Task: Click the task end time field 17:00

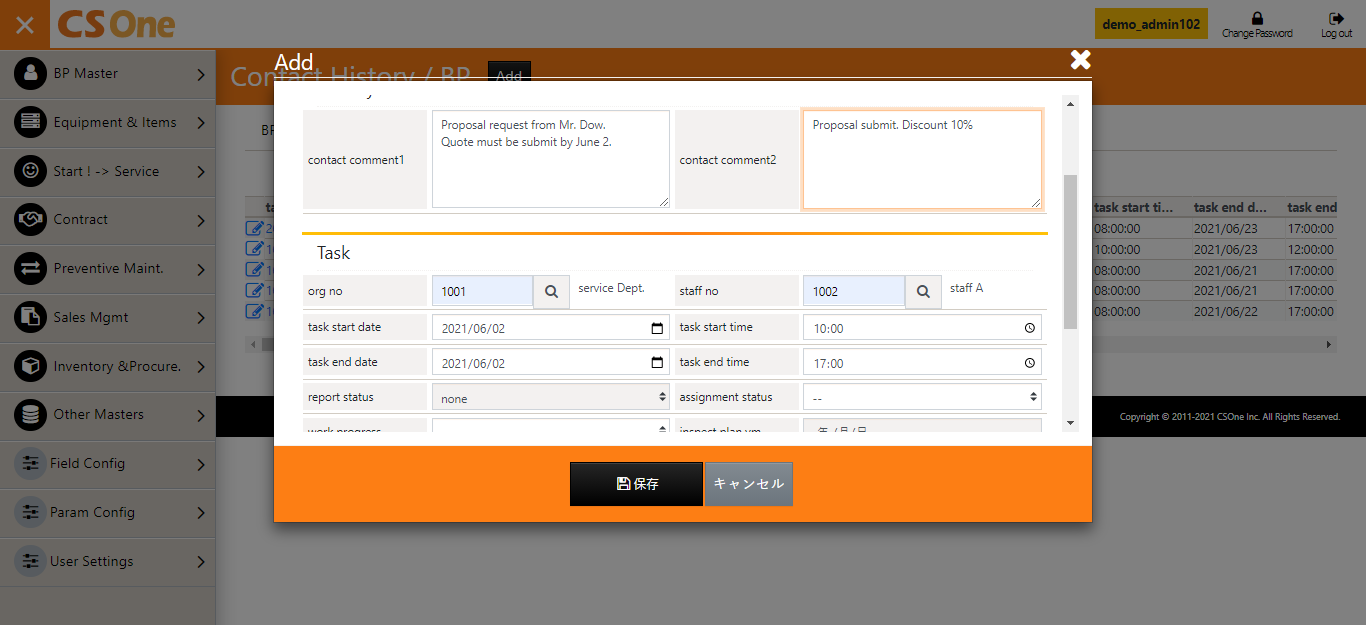Action: pyautogui.click(x=922, y=363)
